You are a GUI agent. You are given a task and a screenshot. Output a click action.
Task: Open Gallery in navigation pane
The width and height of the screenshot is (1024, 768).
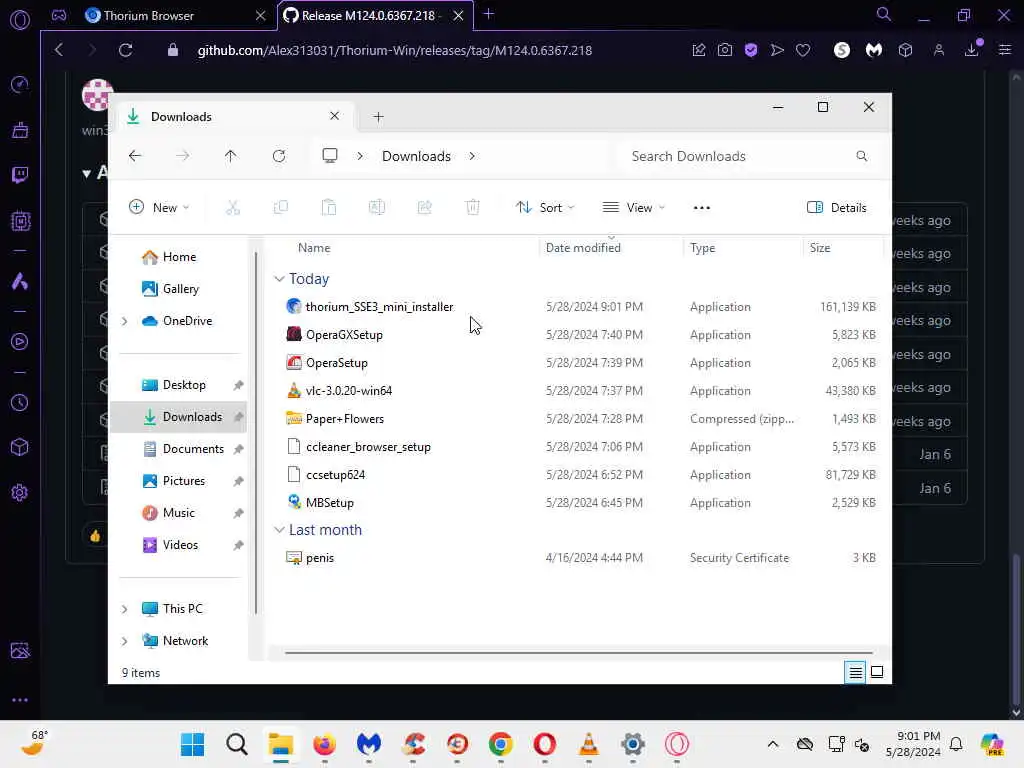[181, 289]
